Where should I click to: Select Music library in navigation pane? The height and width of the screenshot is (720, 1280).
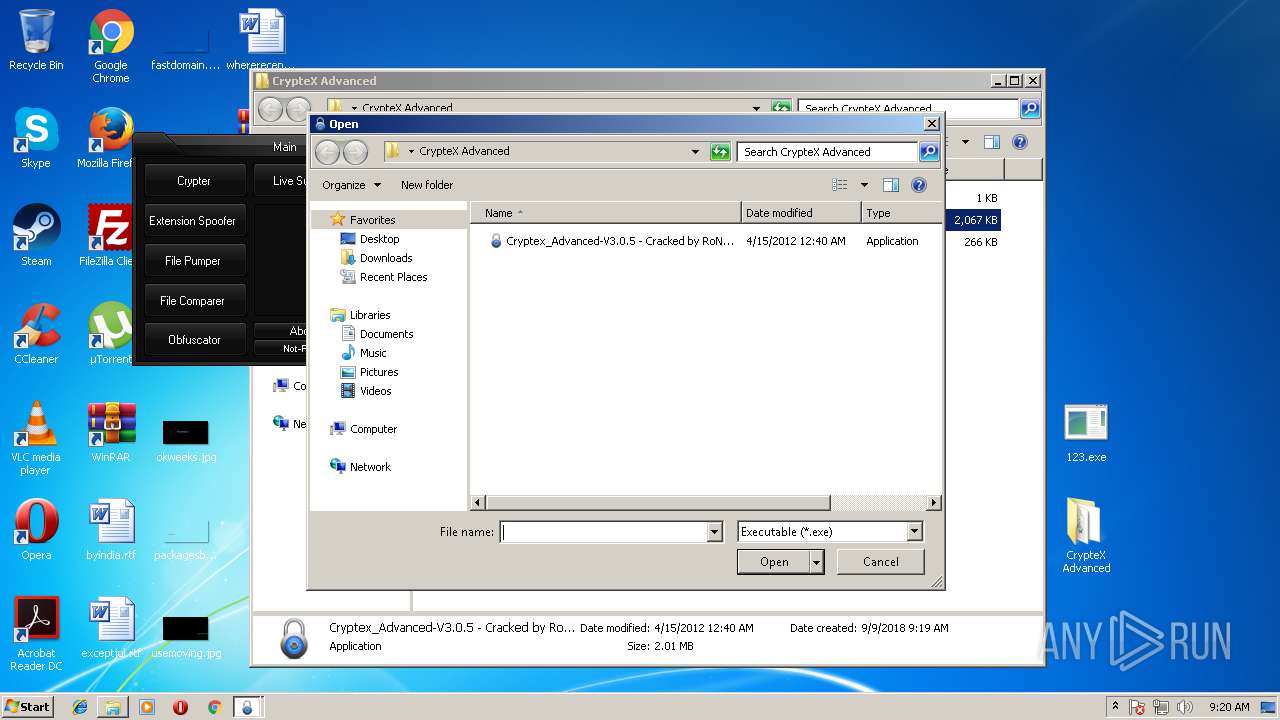pos(363,353)
